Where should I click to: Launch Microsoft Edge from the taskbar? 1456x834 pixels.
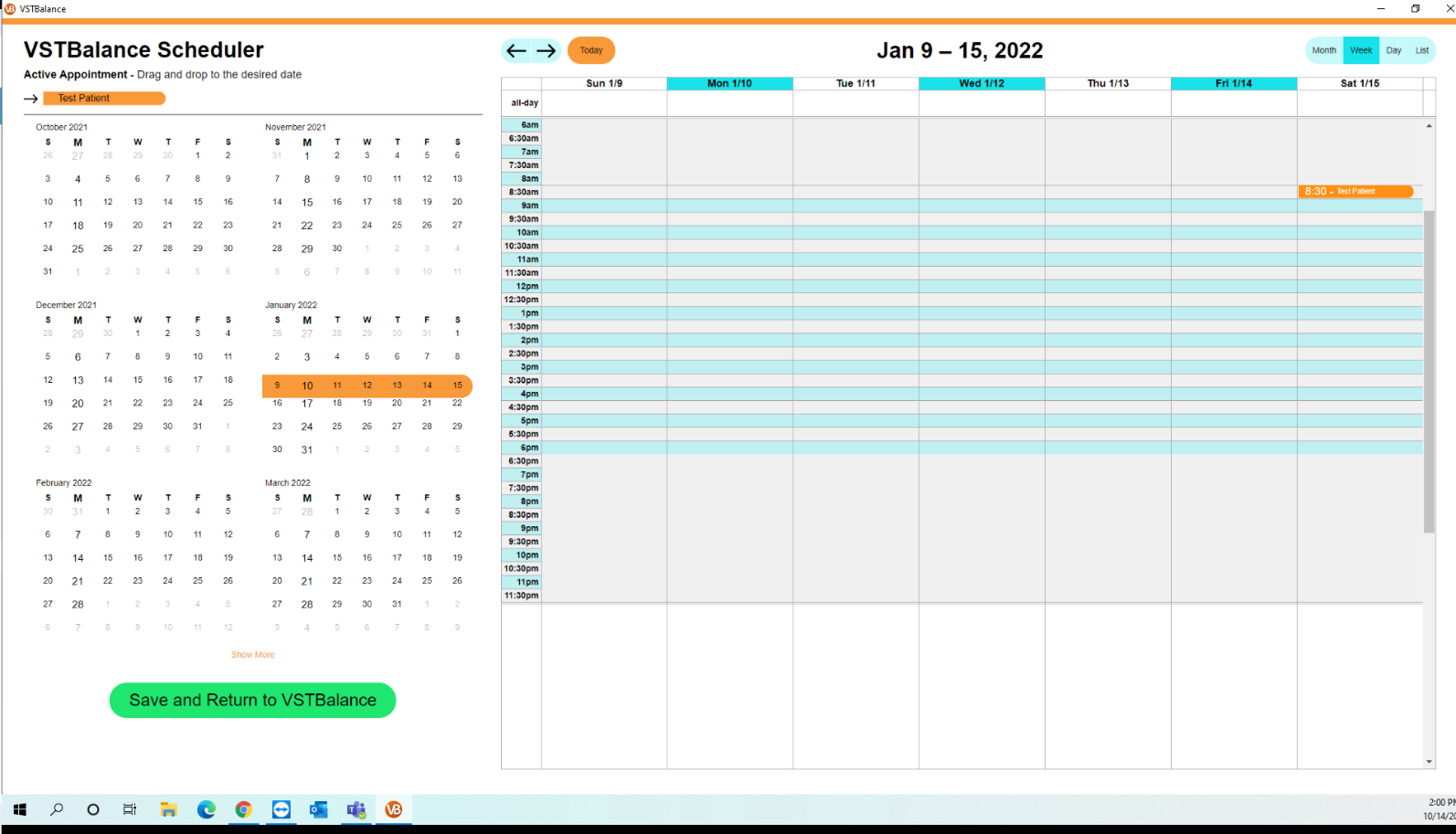(206, 809)
